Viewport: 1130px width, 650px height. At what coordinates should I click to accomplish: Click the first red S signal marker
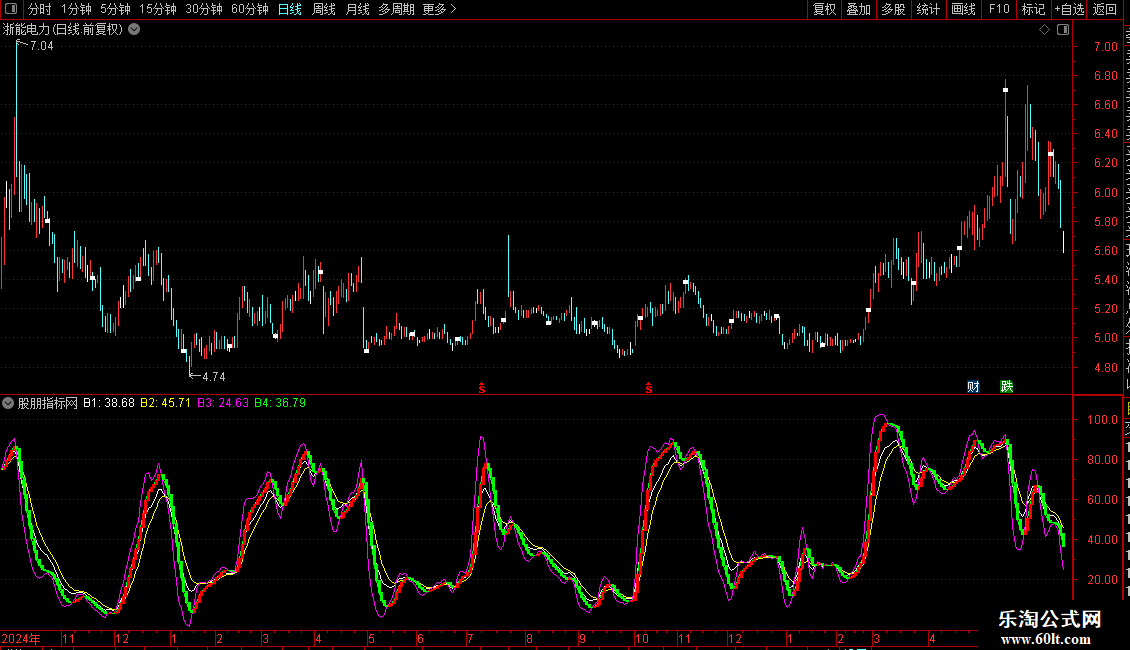pos(482,388)
